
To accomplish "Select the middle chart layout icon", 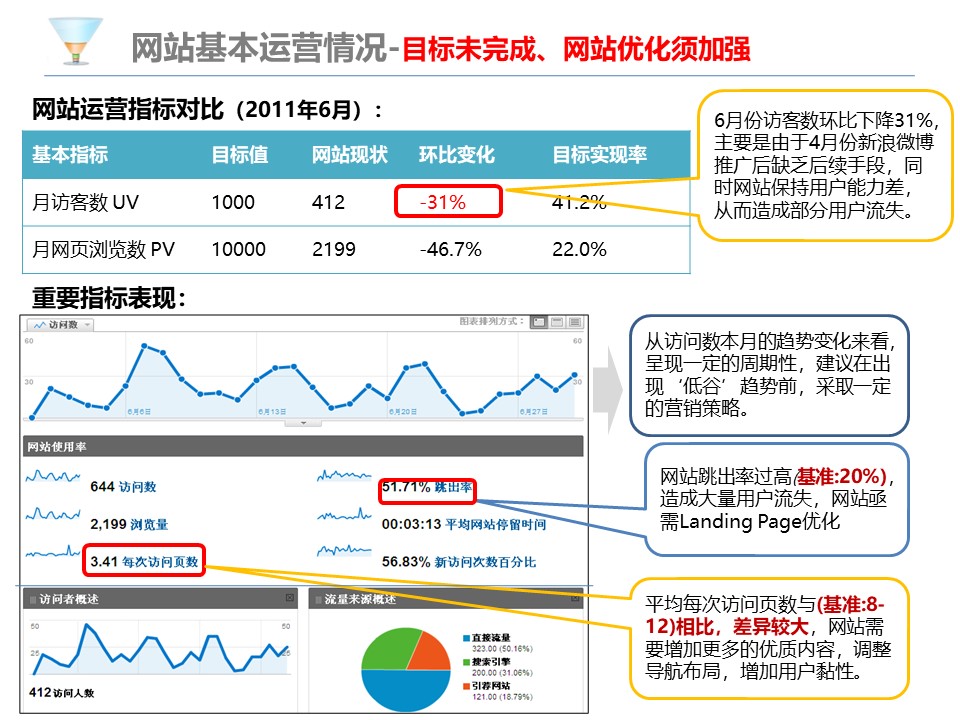I will (x=557, y=322).
